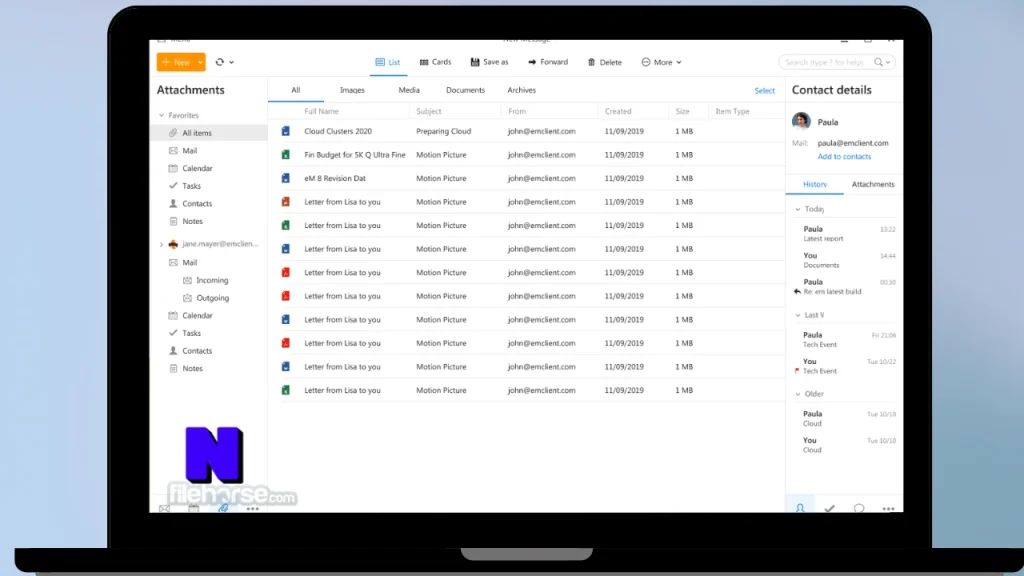1024x576 pixels.
Task: Open Paula's Re: em latest build message
Action: point(844,287)
